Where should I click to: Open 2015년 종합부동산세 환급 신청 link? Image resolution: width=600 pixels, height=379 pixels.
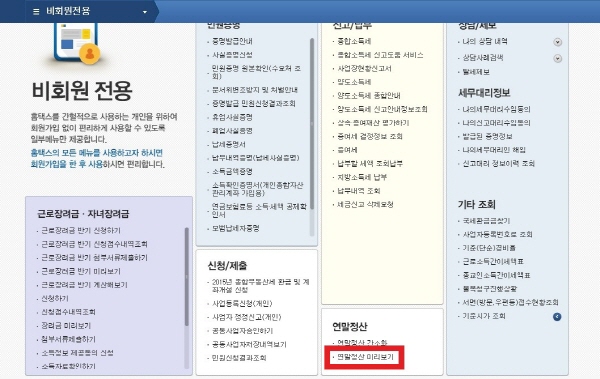[261, 286]
